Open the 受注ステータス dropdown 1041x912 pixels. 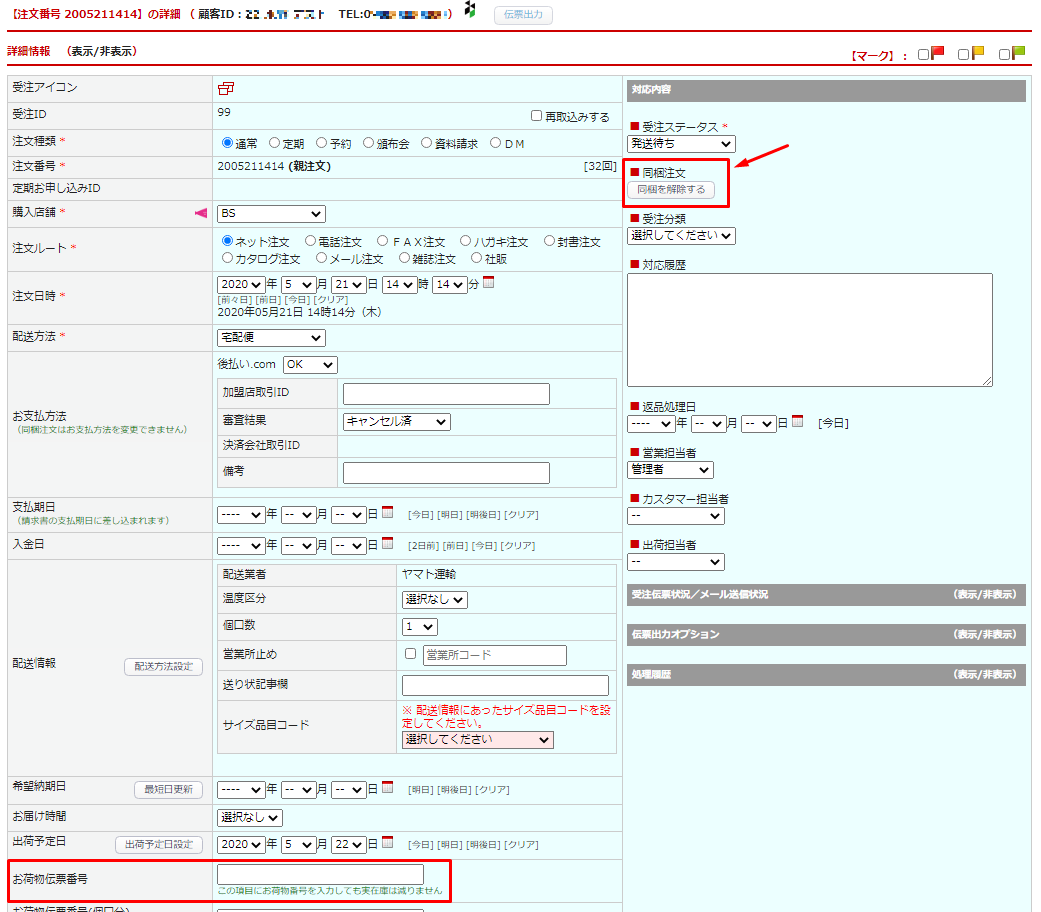[680, 145]
